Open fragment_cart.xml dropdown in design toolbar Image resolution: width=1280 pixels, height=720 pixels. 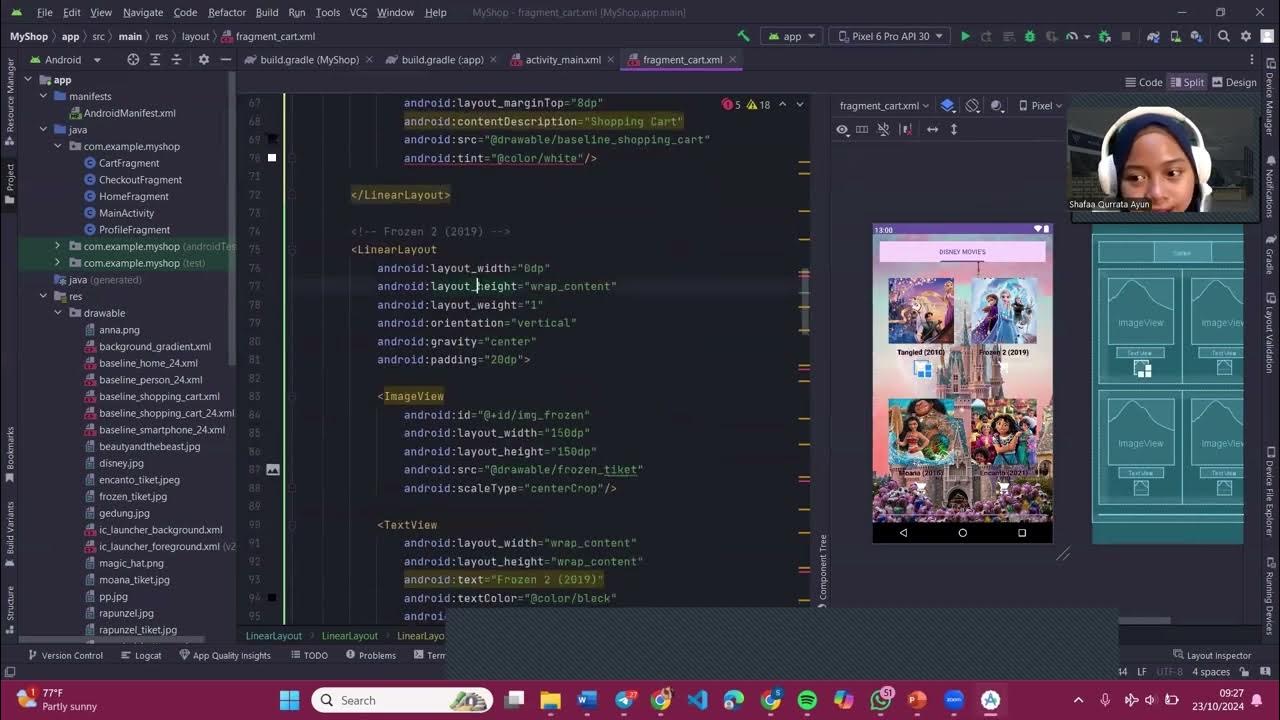(884, 105)
